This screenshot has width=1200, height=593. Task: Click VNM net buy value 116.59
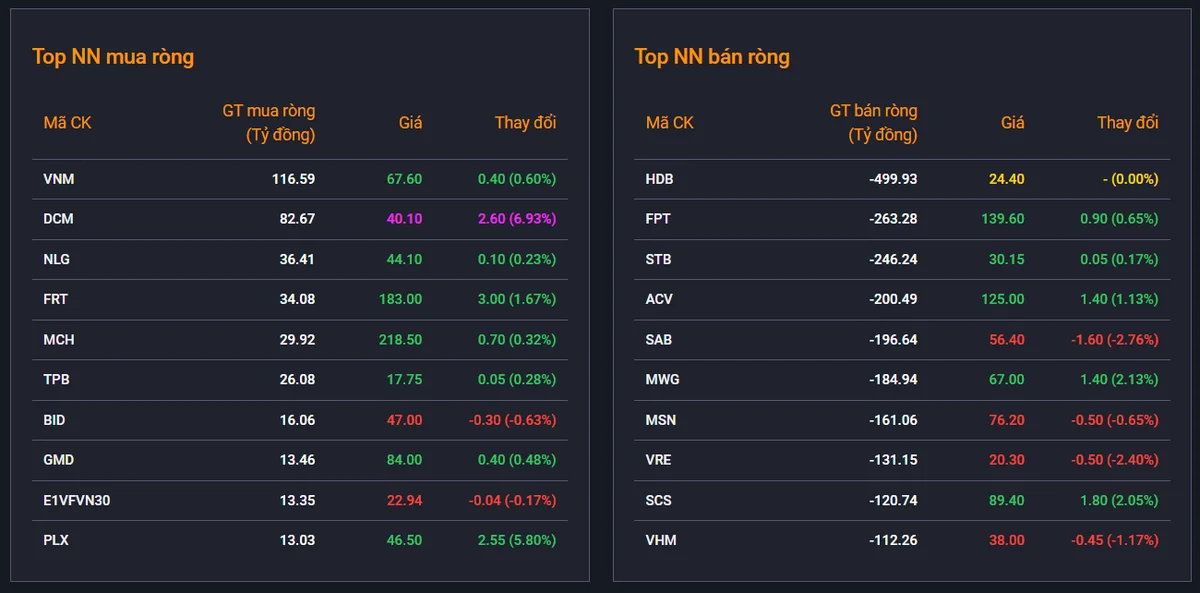[x=293, y=179]
